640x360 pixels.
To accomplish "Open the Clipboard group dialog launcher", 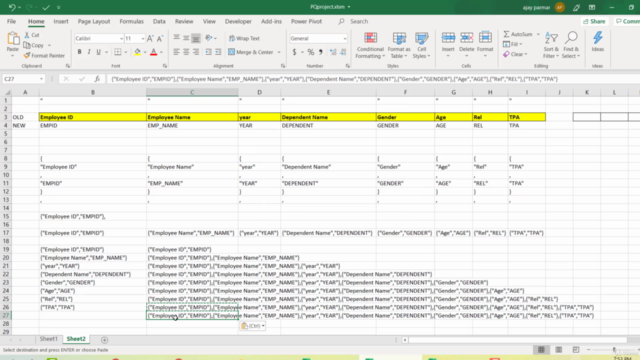I will (68, 66).
